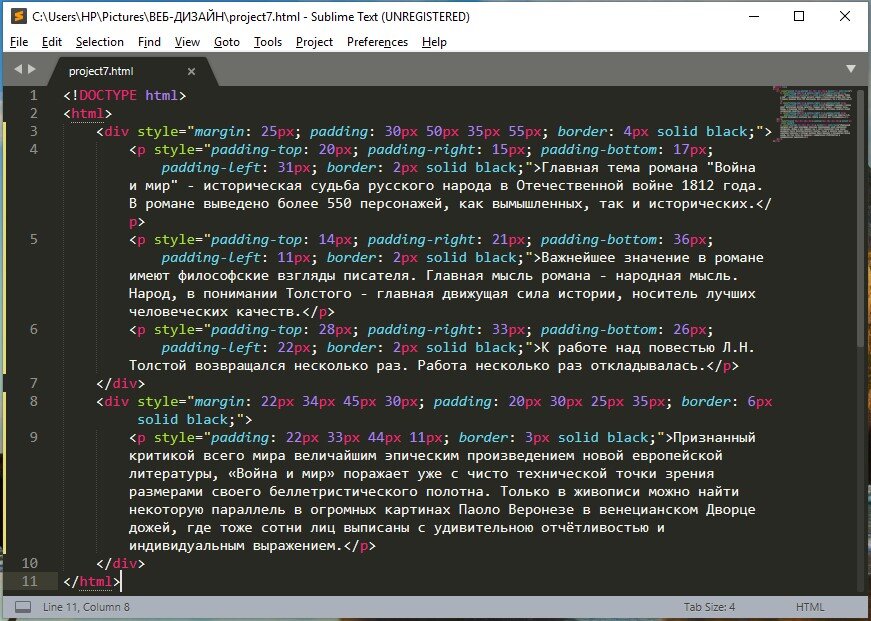Open the File menu

point(18,42)
